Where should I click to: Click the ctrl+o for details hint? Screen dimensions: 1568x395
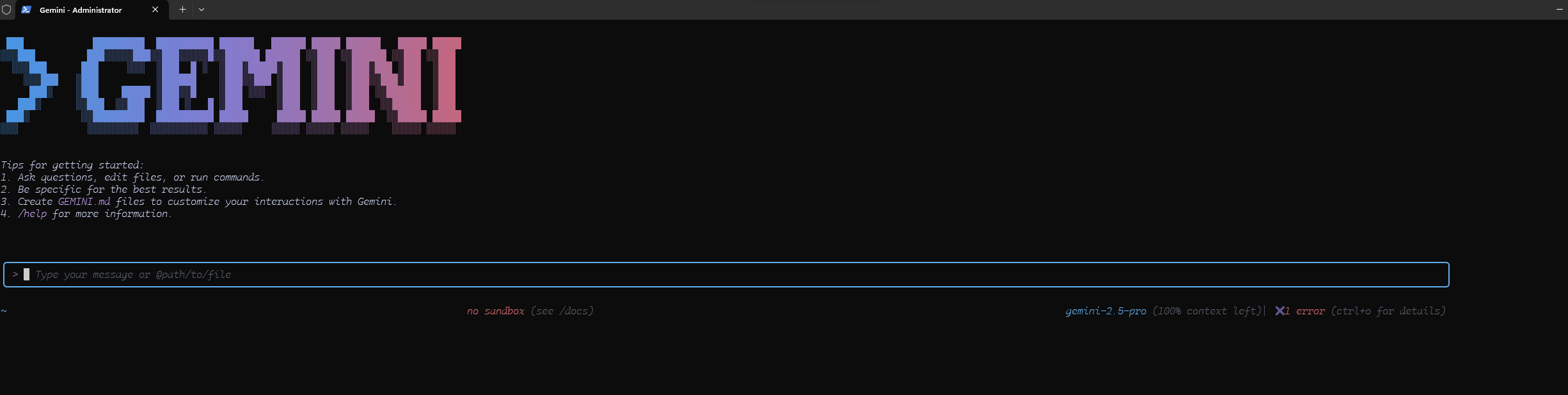1388,311
